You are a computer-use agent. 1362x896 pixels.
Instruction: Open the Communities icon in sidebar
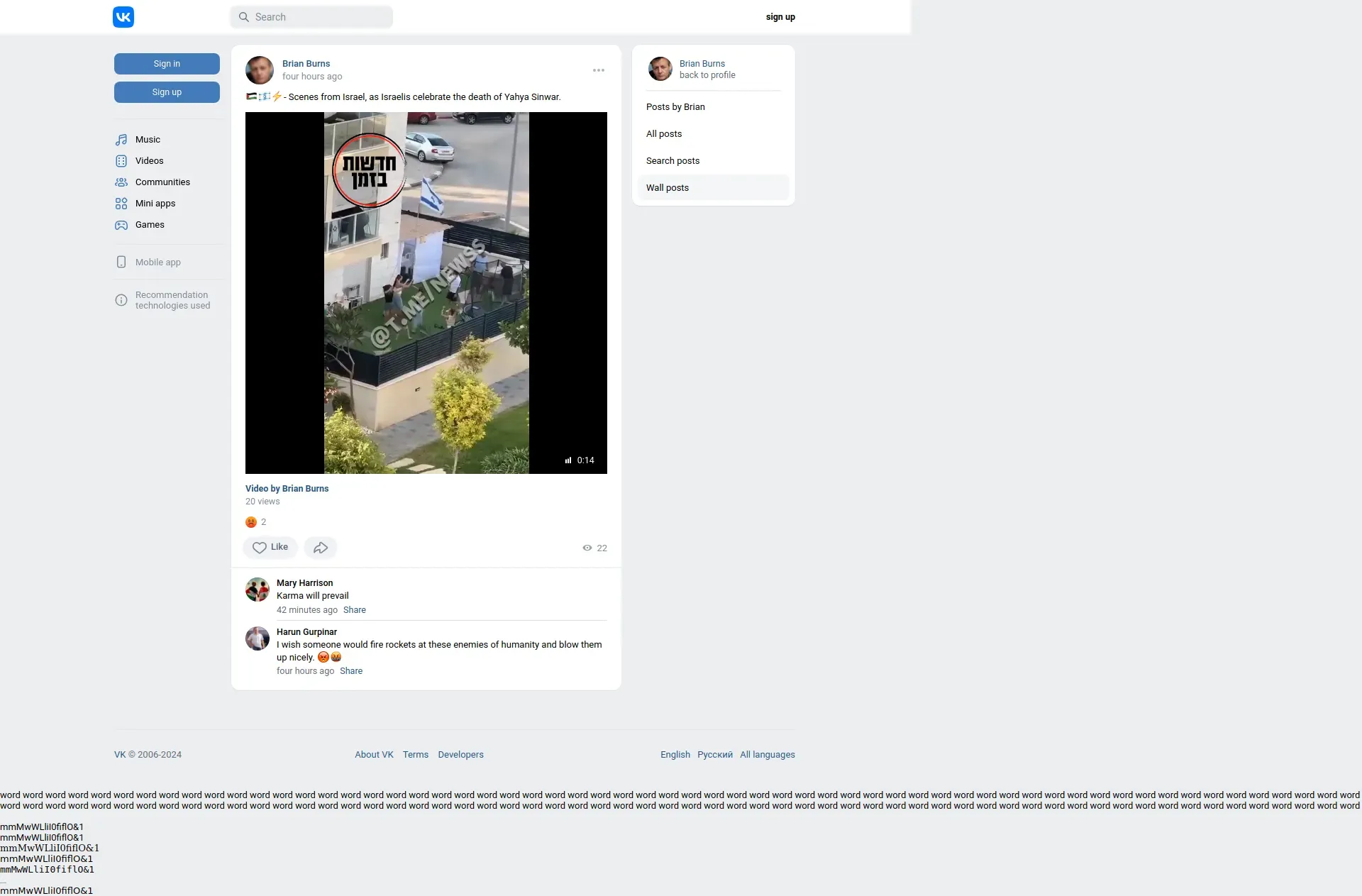click(121, 182)
